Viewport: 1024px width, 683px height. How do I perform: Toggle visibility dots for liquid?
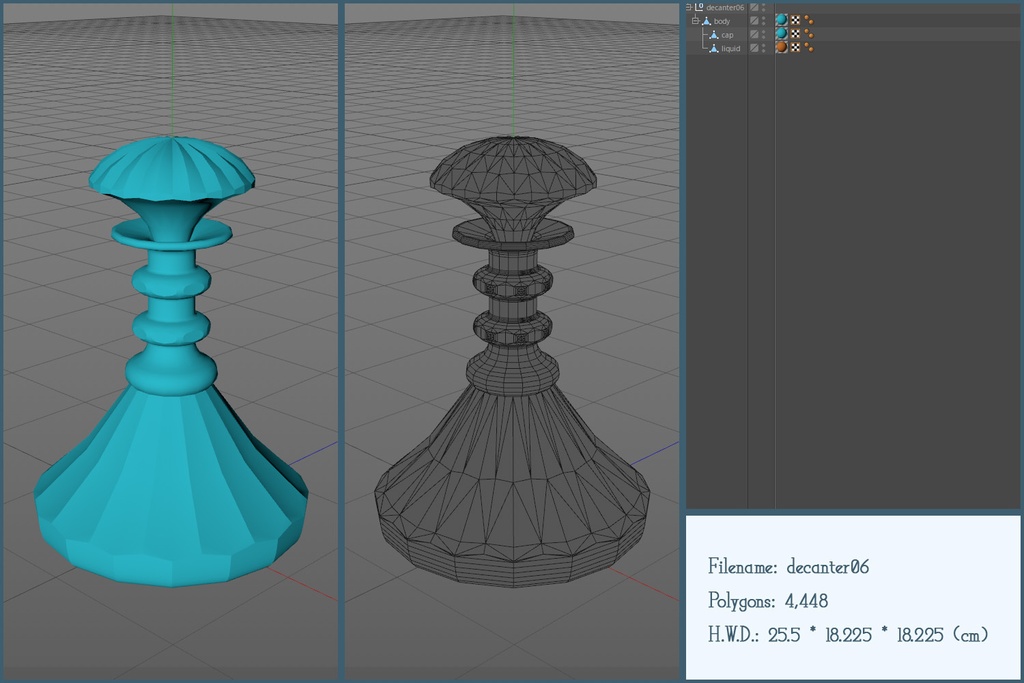click(763, 48)
